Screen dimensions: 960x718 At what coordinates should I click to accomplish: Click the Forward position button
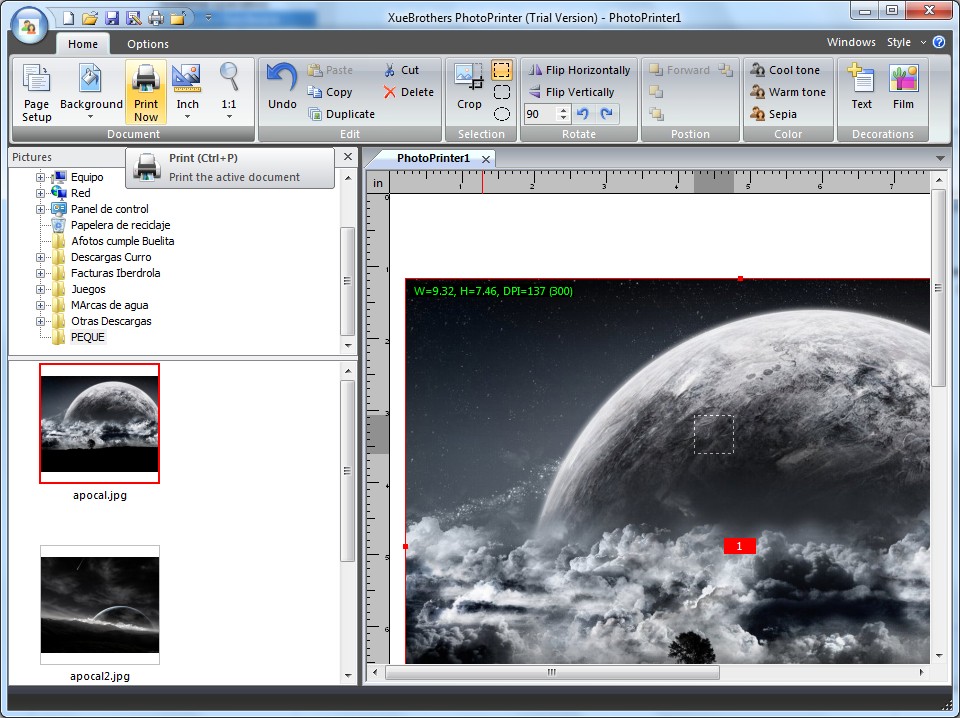[679, 70]
